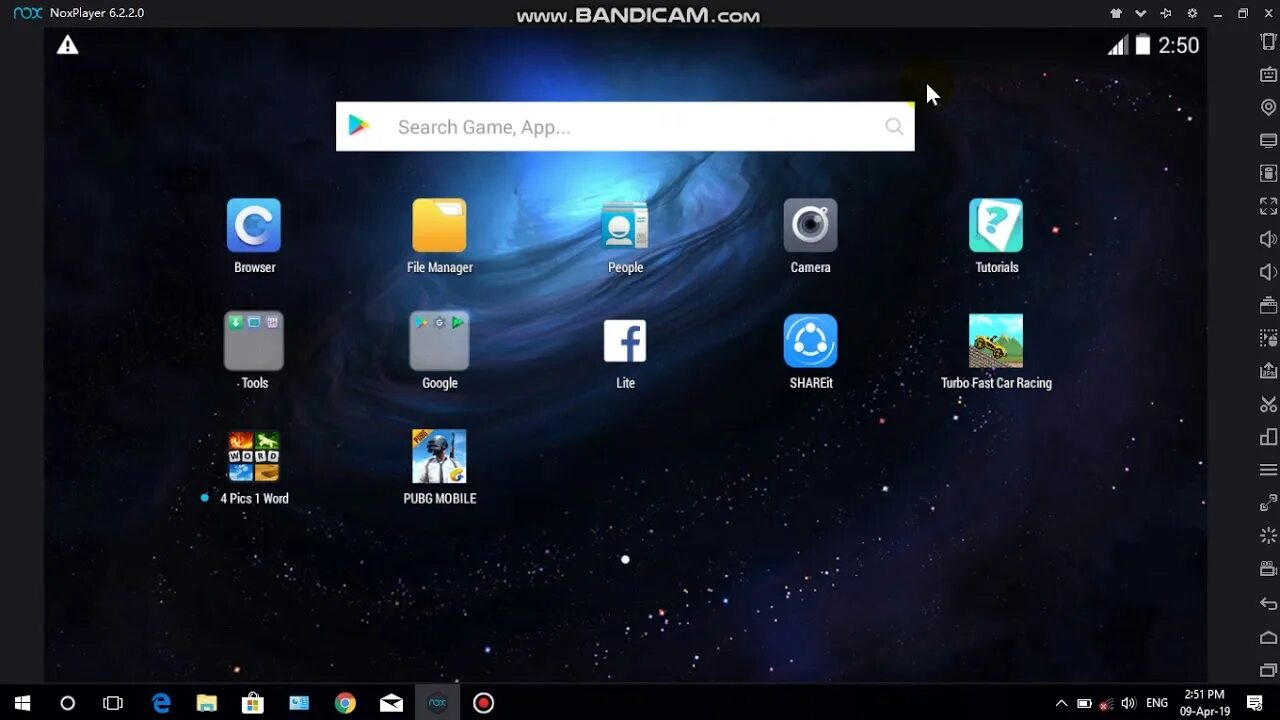The height and width of the screenshot is (720, 1280).
Task: Open NoxPlayer system settings gear
Action: (1192, 13)
